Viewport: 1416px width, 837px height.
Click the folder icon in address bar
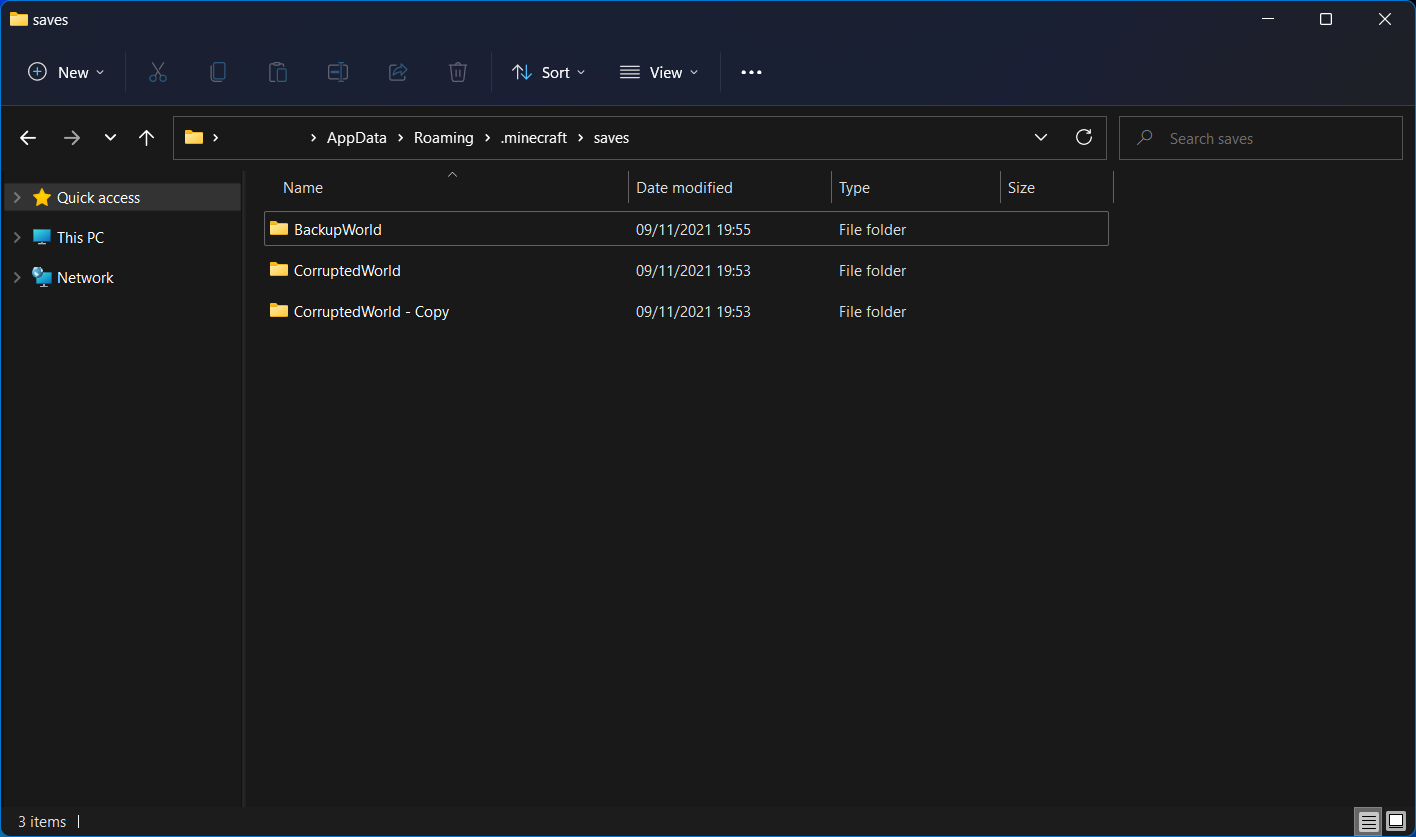(x=194, y=138)
